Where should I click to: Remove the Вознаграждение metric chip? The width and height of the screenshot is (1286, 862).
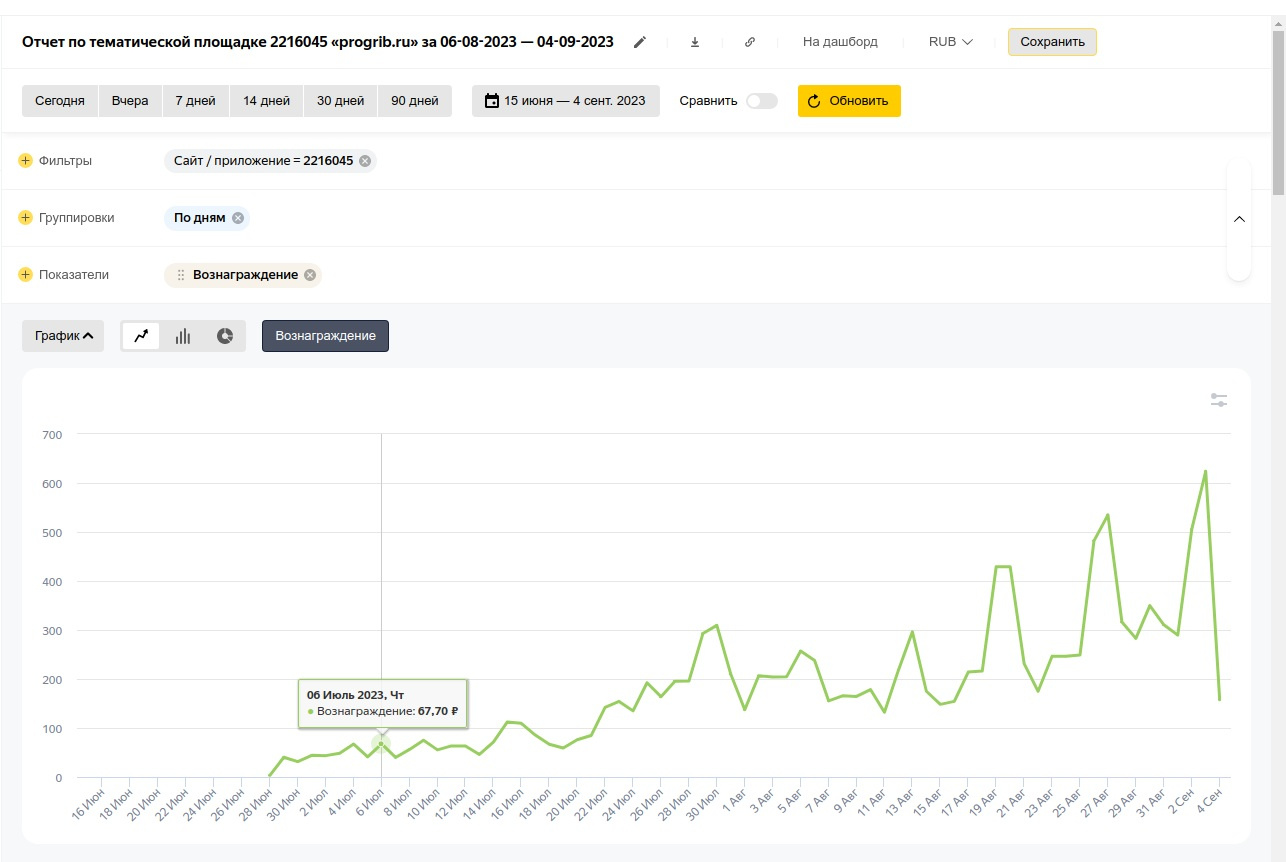coord(309,274)
